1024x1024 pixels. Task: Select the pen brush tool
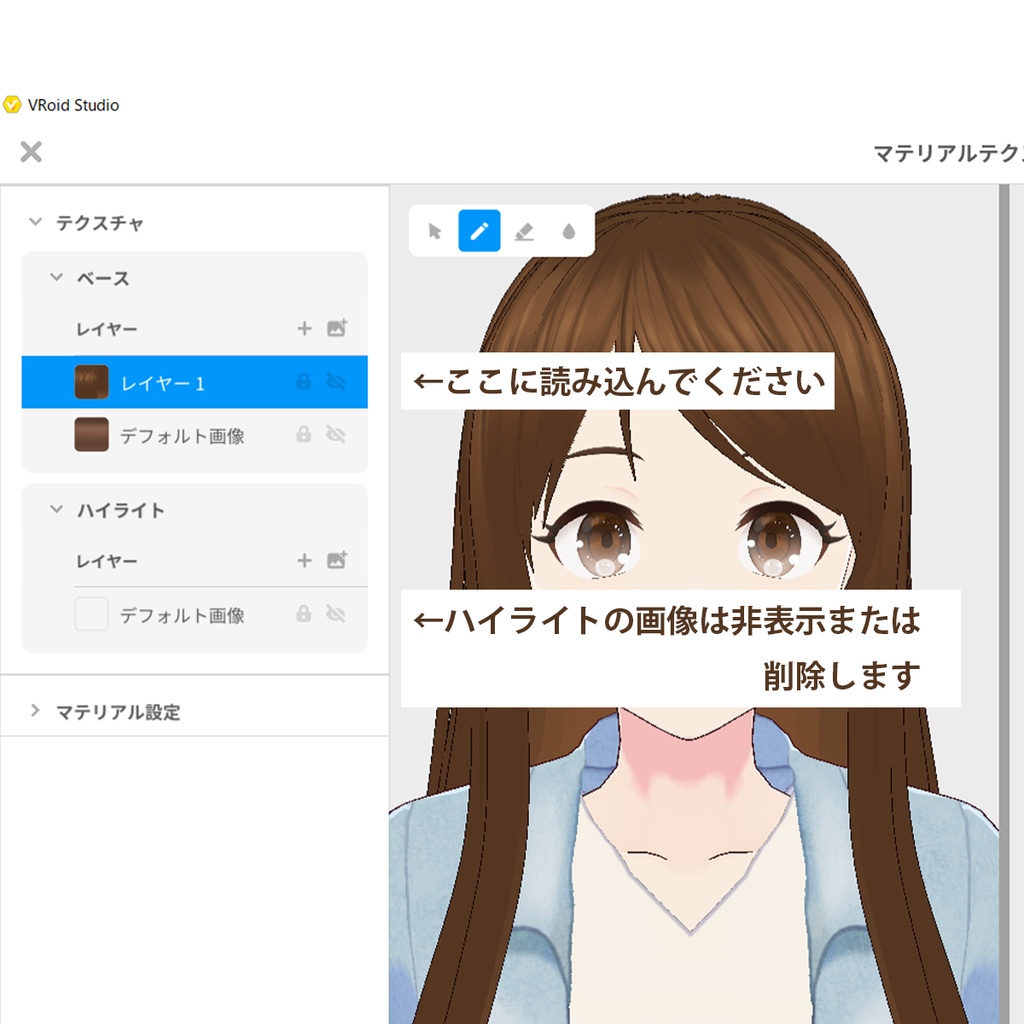click(x=479, y=231)
